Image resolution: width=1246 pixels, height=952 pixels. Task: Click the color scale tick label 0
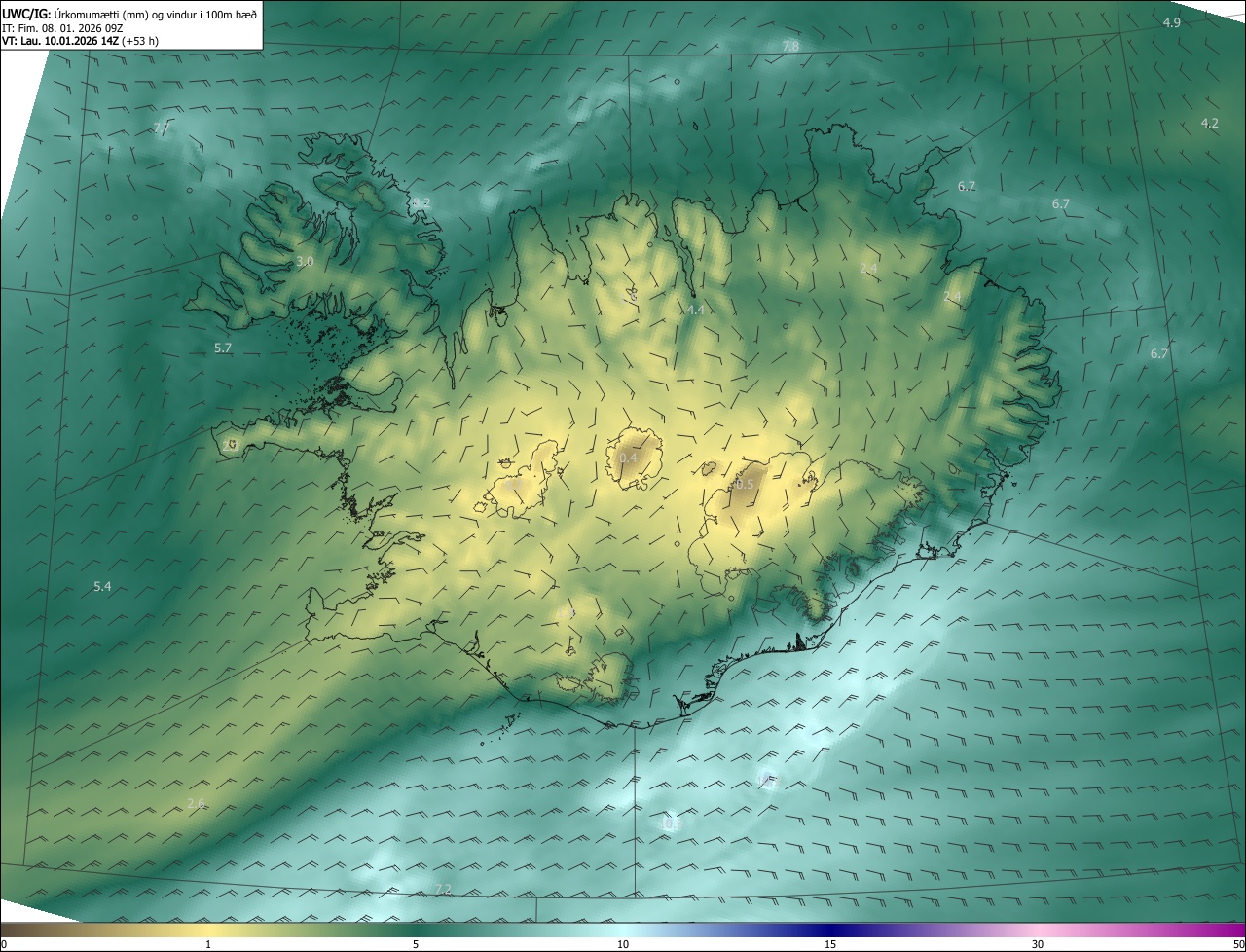[x=4, y=944]
